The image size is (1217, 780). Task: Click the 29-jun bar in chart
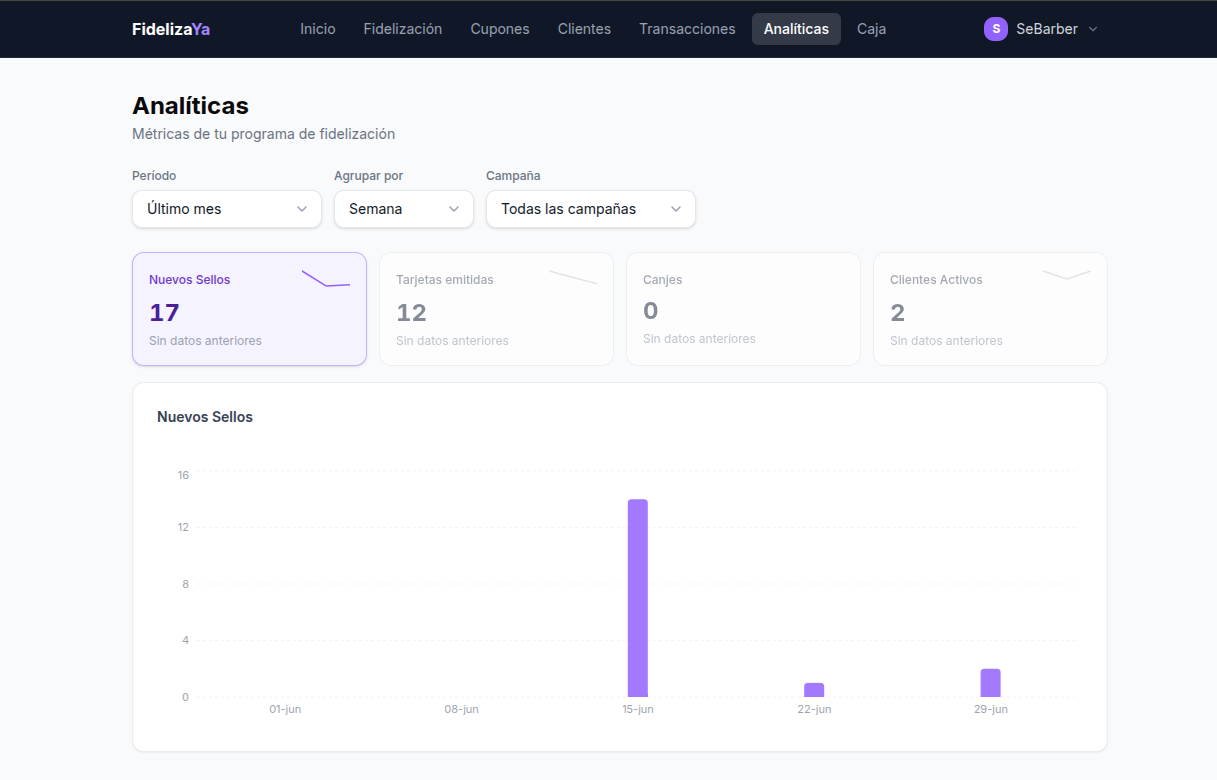990,683
